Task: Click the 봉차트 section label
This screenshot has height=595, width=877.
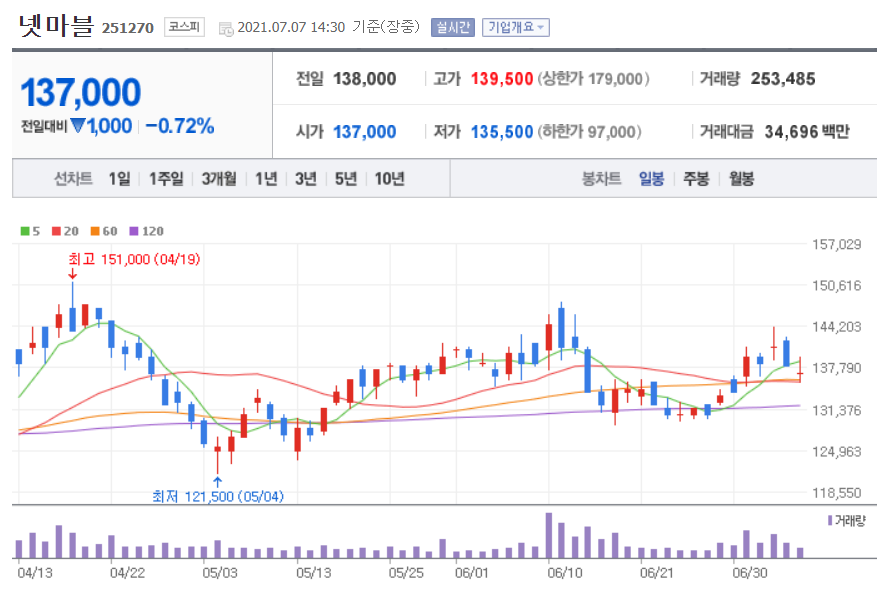Action: (601, 178)
